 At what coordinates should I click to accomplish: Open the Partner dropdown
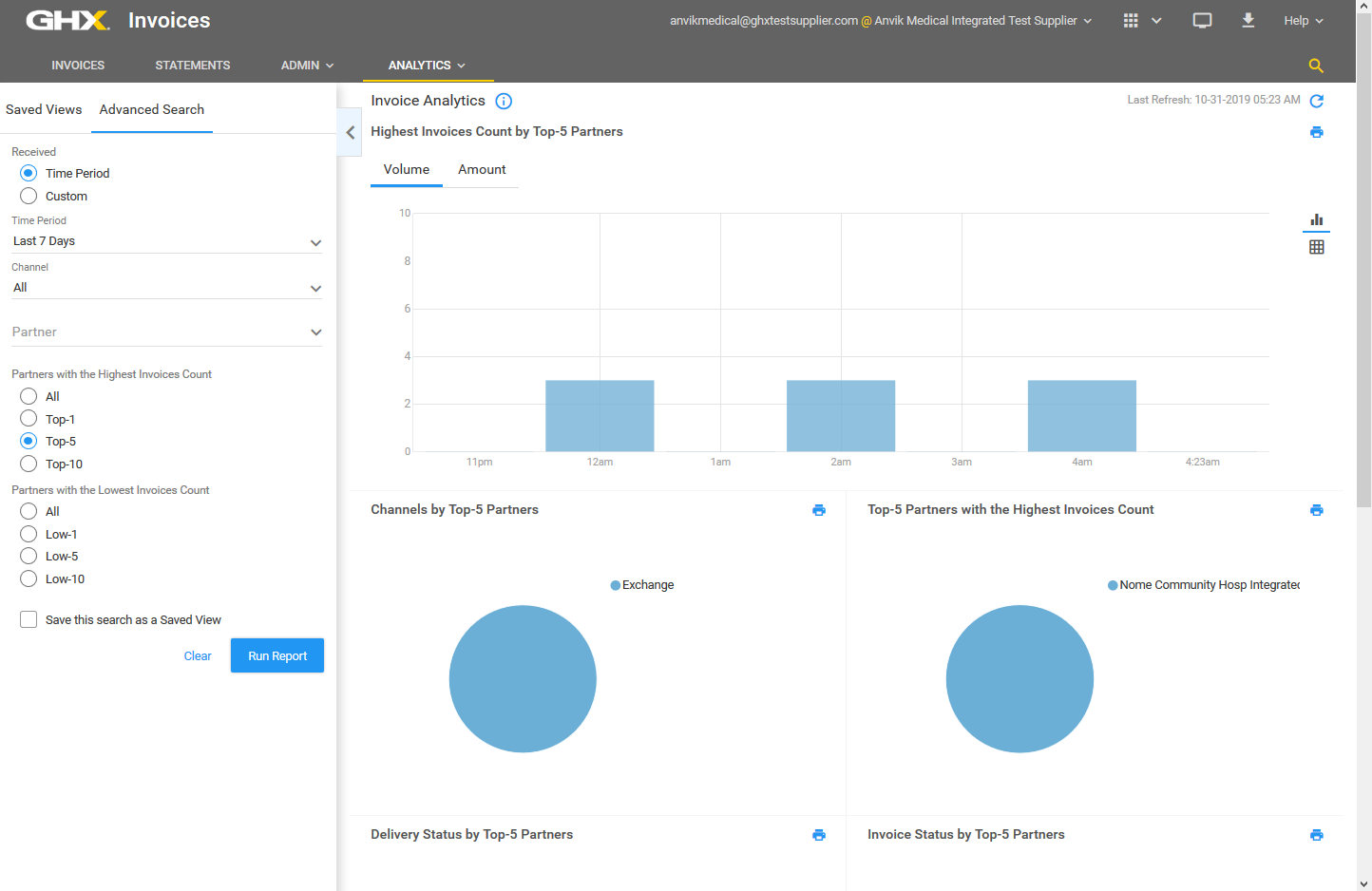tap(167, 332)
